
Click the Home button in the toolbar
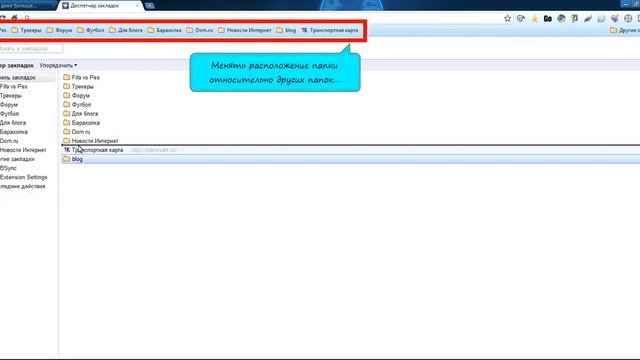(15, 18)
